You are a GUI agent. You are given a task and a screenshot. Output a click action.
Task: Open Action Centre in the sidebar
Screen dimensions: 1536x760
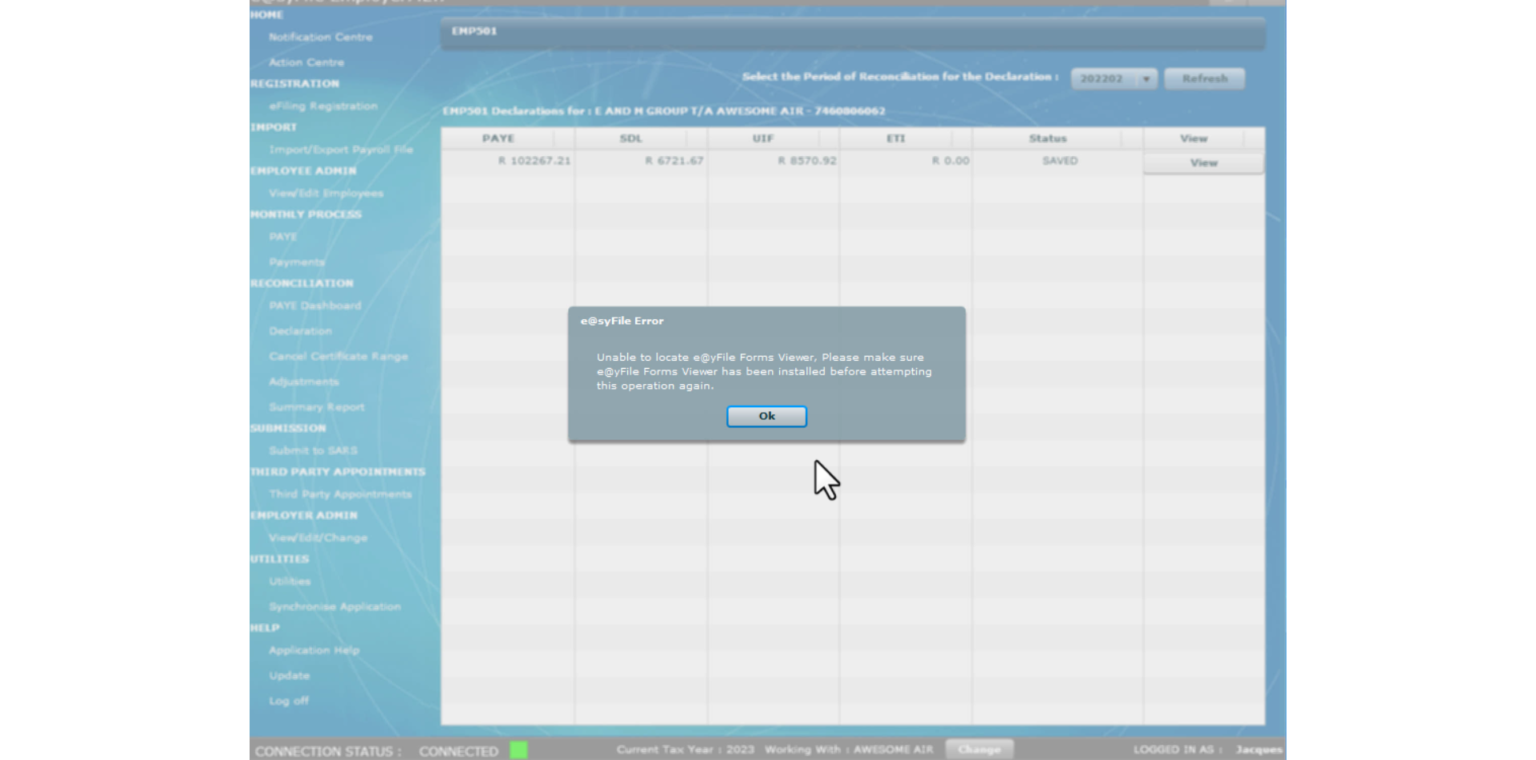(306, 62)
